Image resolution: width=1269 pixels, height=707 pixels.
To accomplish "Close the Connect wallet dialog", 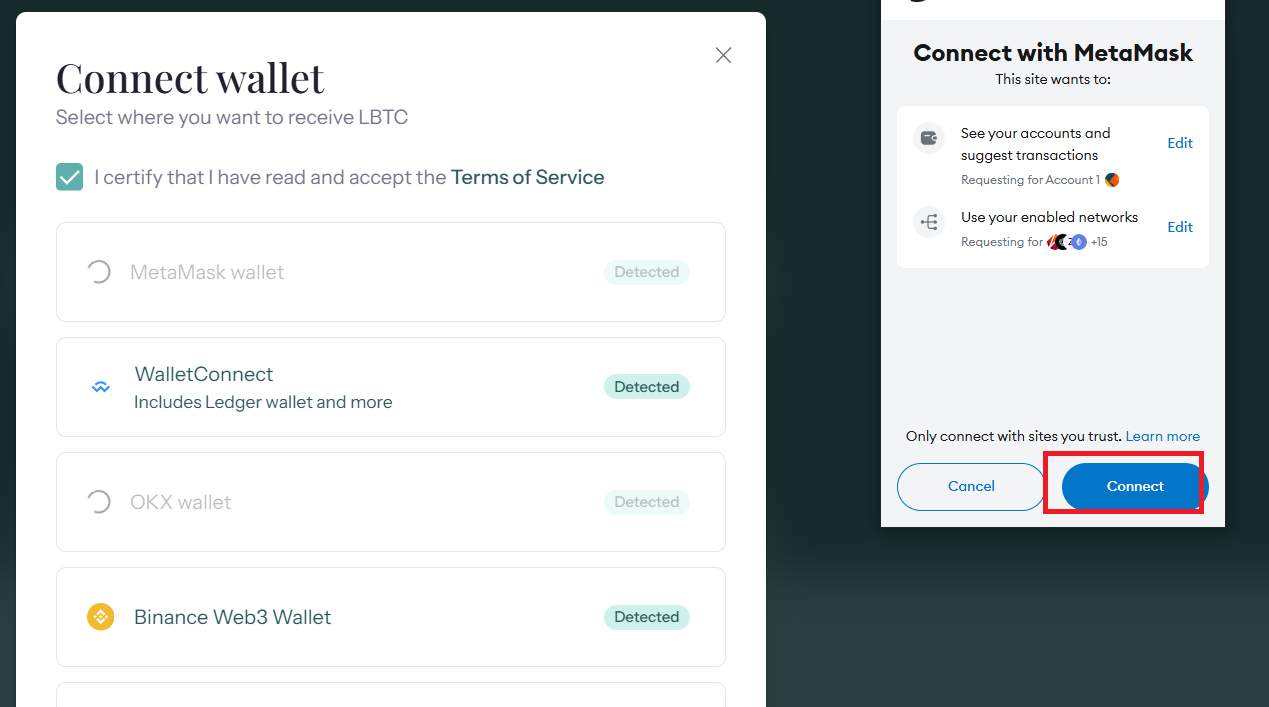I will (x=723, y=56).
